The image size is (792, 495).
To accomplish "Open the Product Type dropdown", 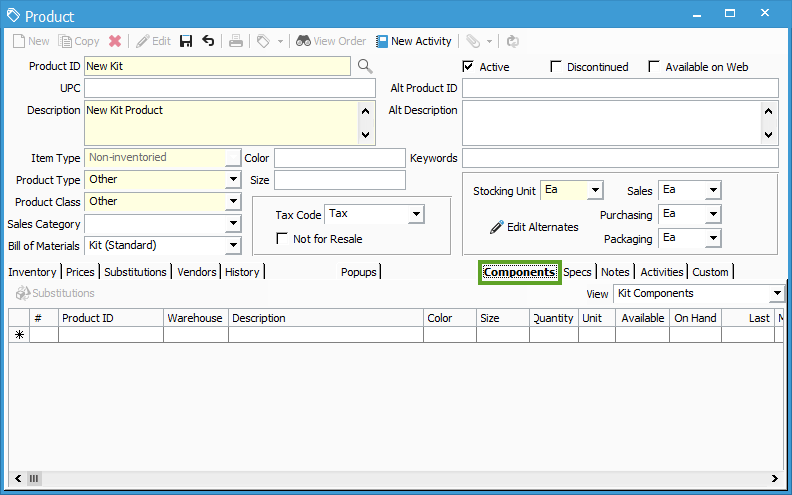I will click(x=233, y=179).
